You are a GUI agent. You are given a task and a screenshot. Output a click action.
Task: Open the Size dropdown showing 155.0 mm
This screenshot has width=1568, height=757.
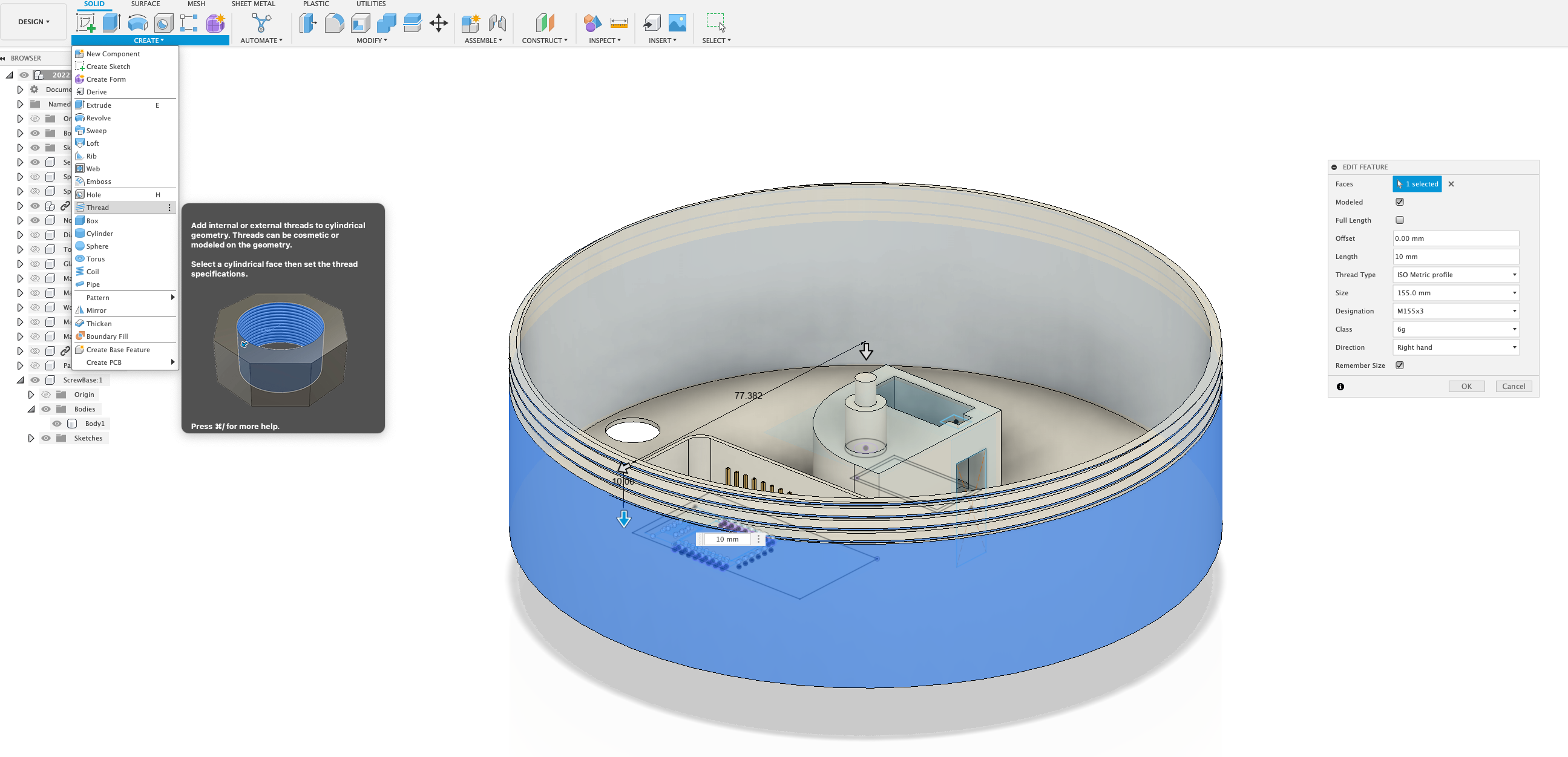(1455, 293)
